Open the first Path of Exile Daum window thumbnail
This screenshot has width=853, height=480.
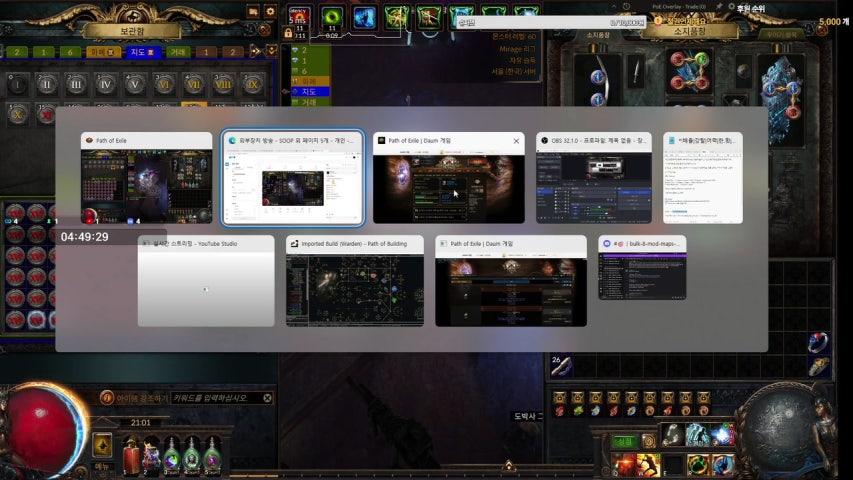(449, 178)
